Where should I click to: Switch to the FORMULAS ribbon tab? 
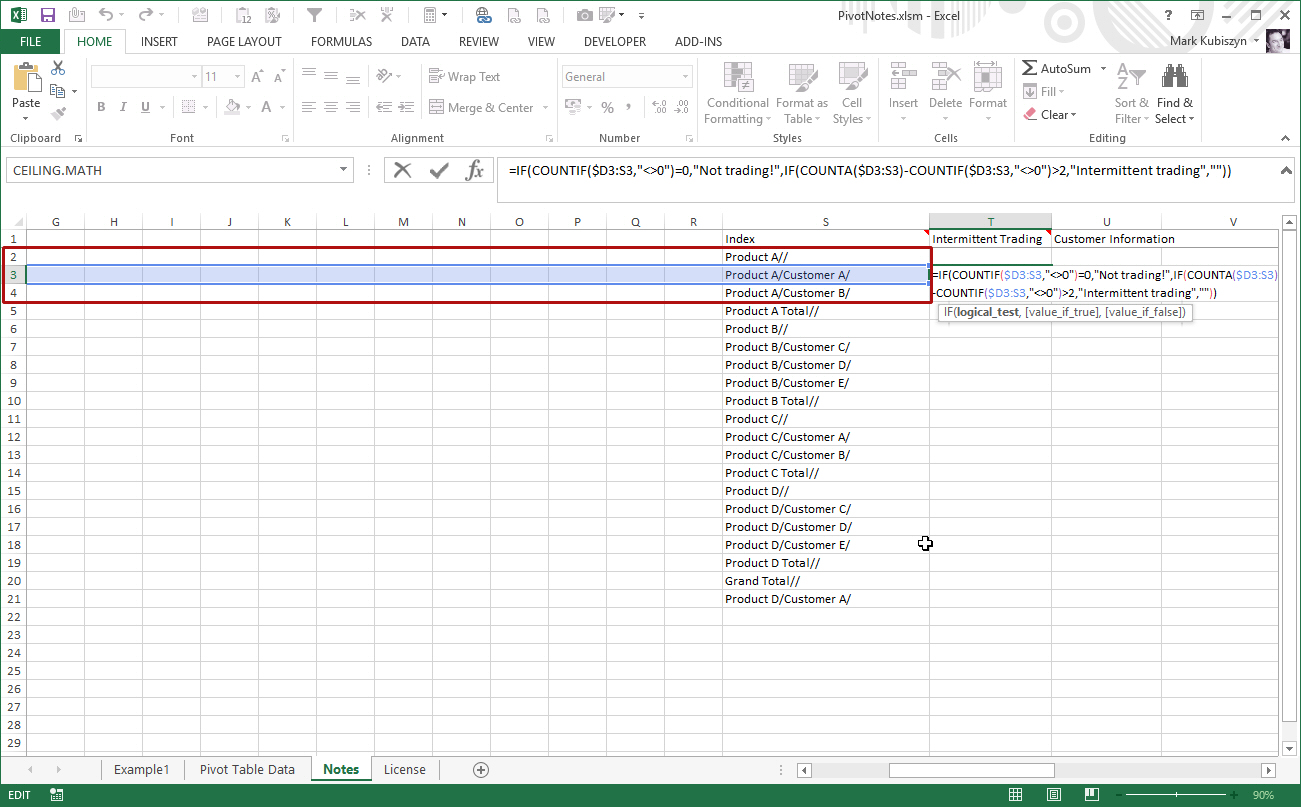pos(341,42)
